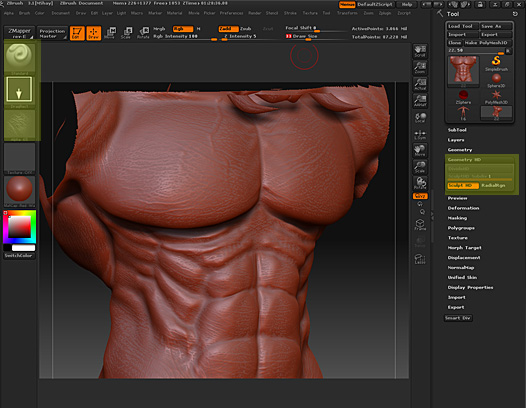Image resolution: width=526 pixels, height=408 pixels.
Task: Click the Tool palette reset icon
Action: (515, 14)
